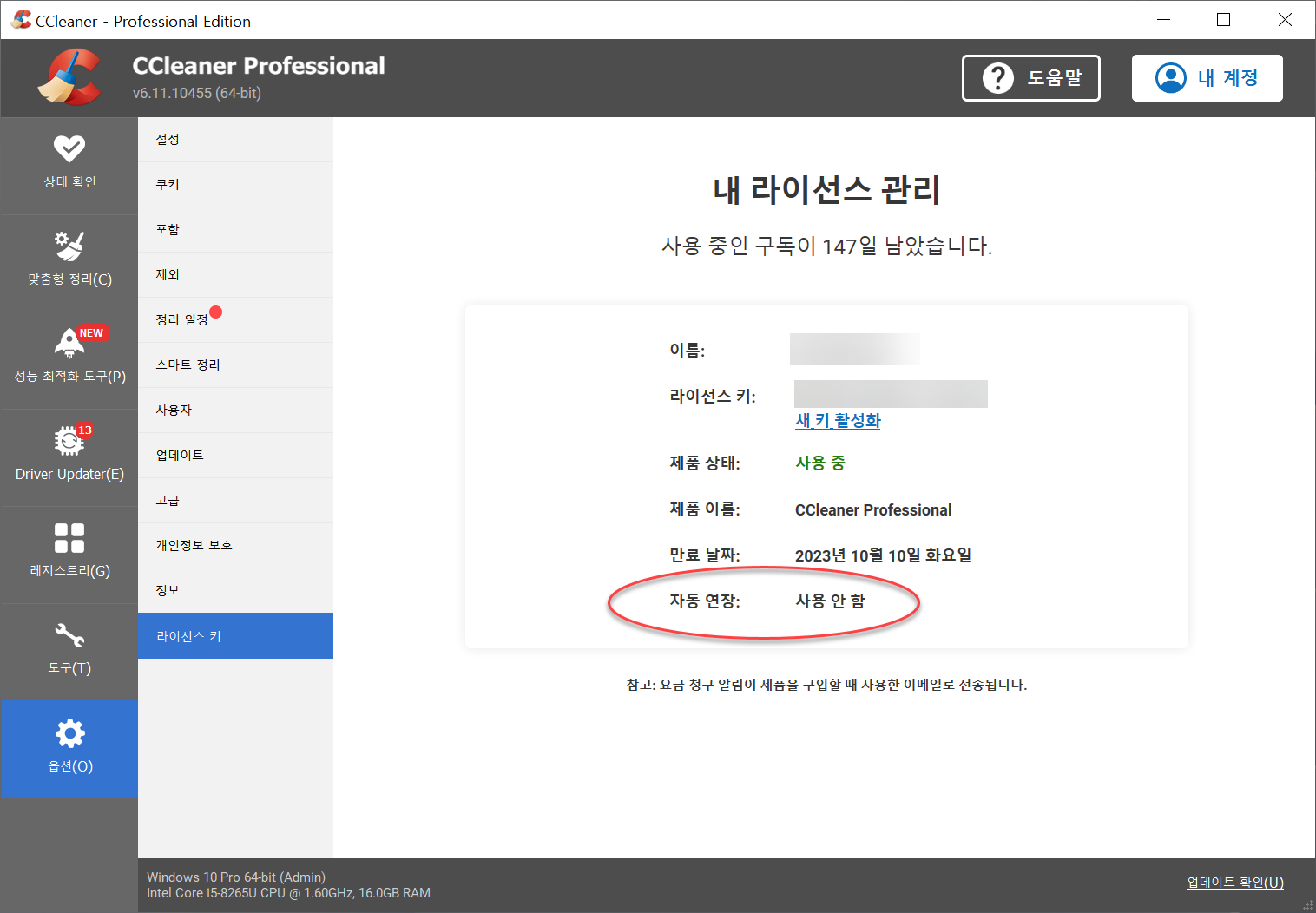Viewport: 1316px width, 913px height.
Task: Click the 도움말 help button
Action: point(1031,78)
